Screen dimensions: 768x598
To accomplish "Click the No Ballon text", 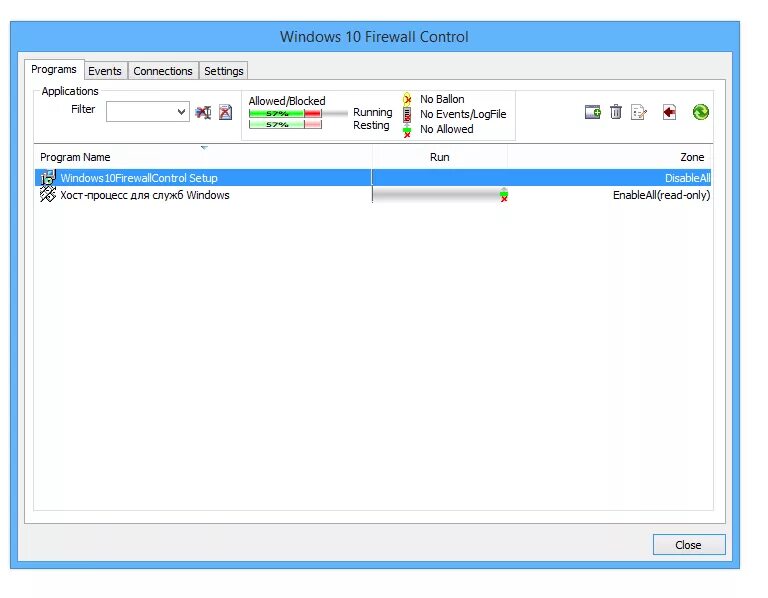I will (x=442, y=99).
